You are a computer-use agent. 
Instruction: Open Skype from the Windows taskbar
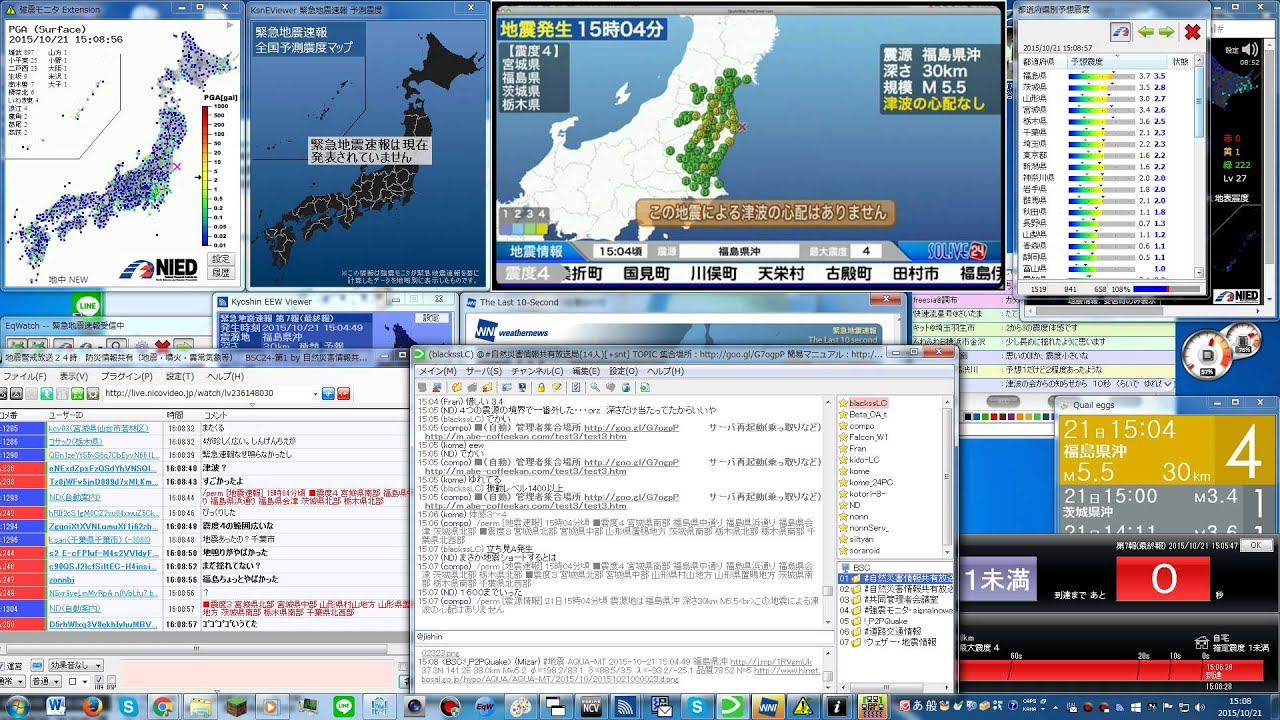click(128, 707)
